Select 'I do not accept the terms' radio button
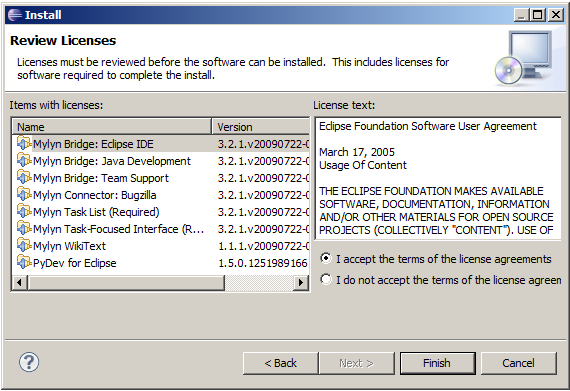Viewport: 570px width, 391px height. pos(326,279)
